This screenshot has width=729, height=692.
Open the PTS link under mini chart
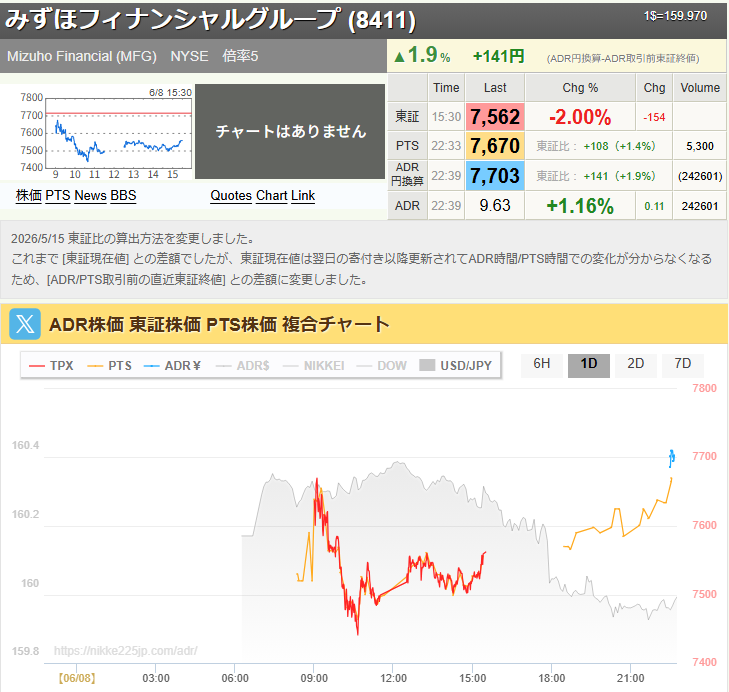coord(58,195)
